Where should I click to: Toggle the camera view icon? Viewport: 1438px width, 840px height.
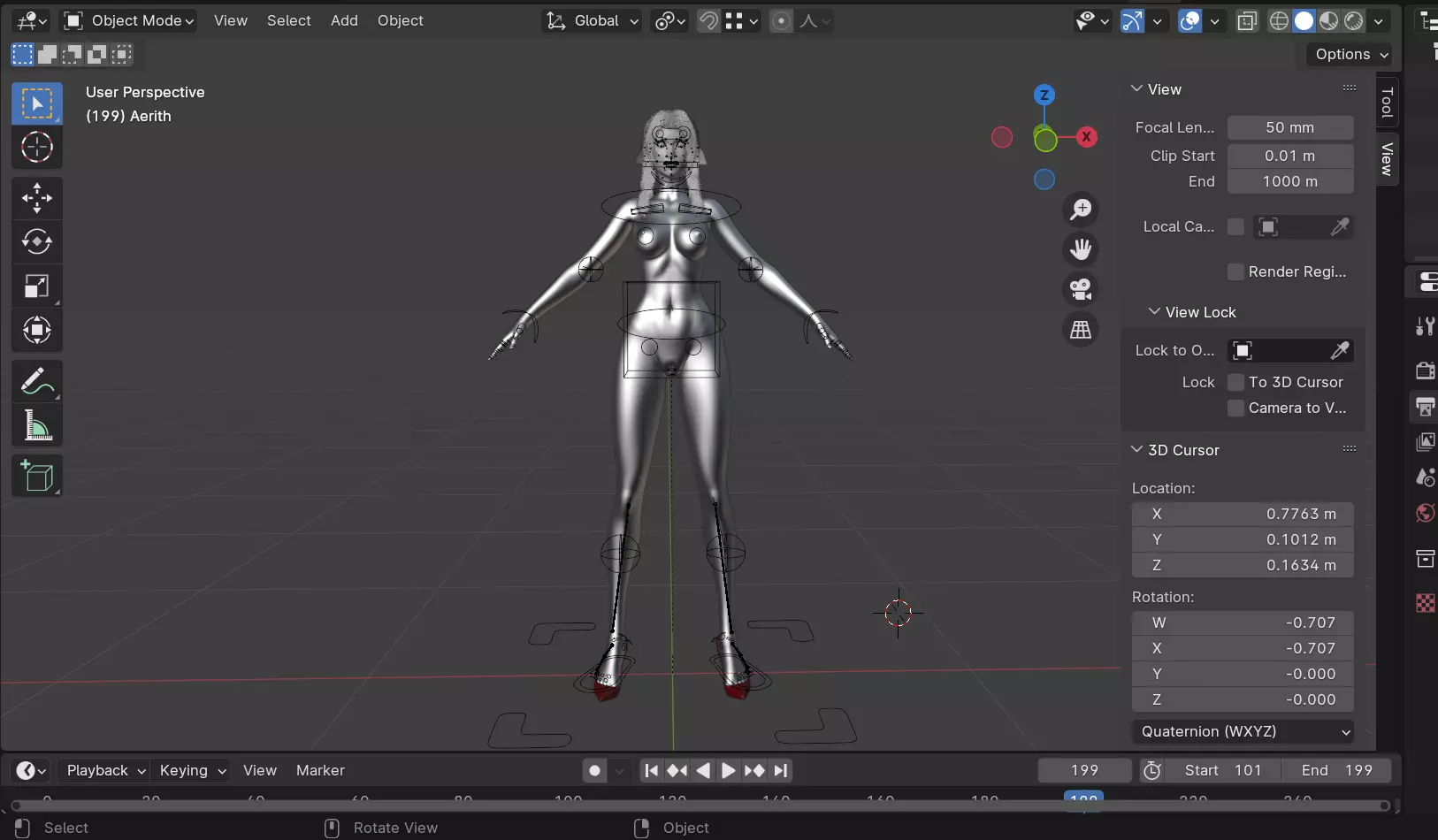point(1081,289)
